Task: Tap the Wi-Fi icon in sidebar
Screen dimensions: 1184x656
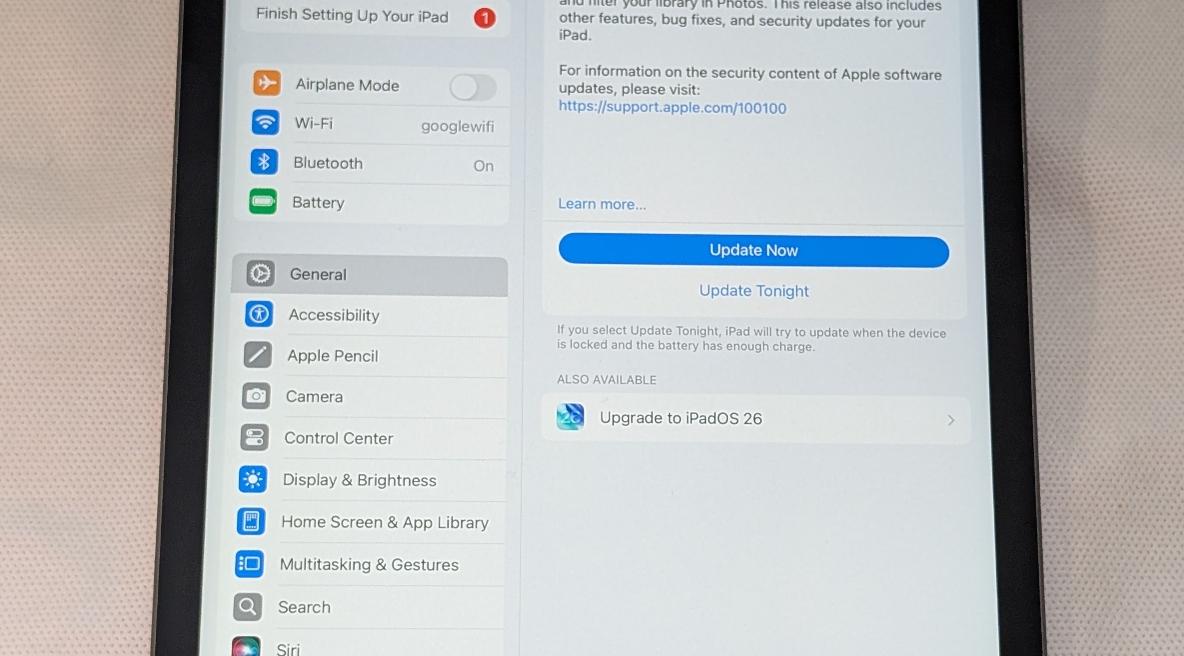Action: click(x=265, y=122)
